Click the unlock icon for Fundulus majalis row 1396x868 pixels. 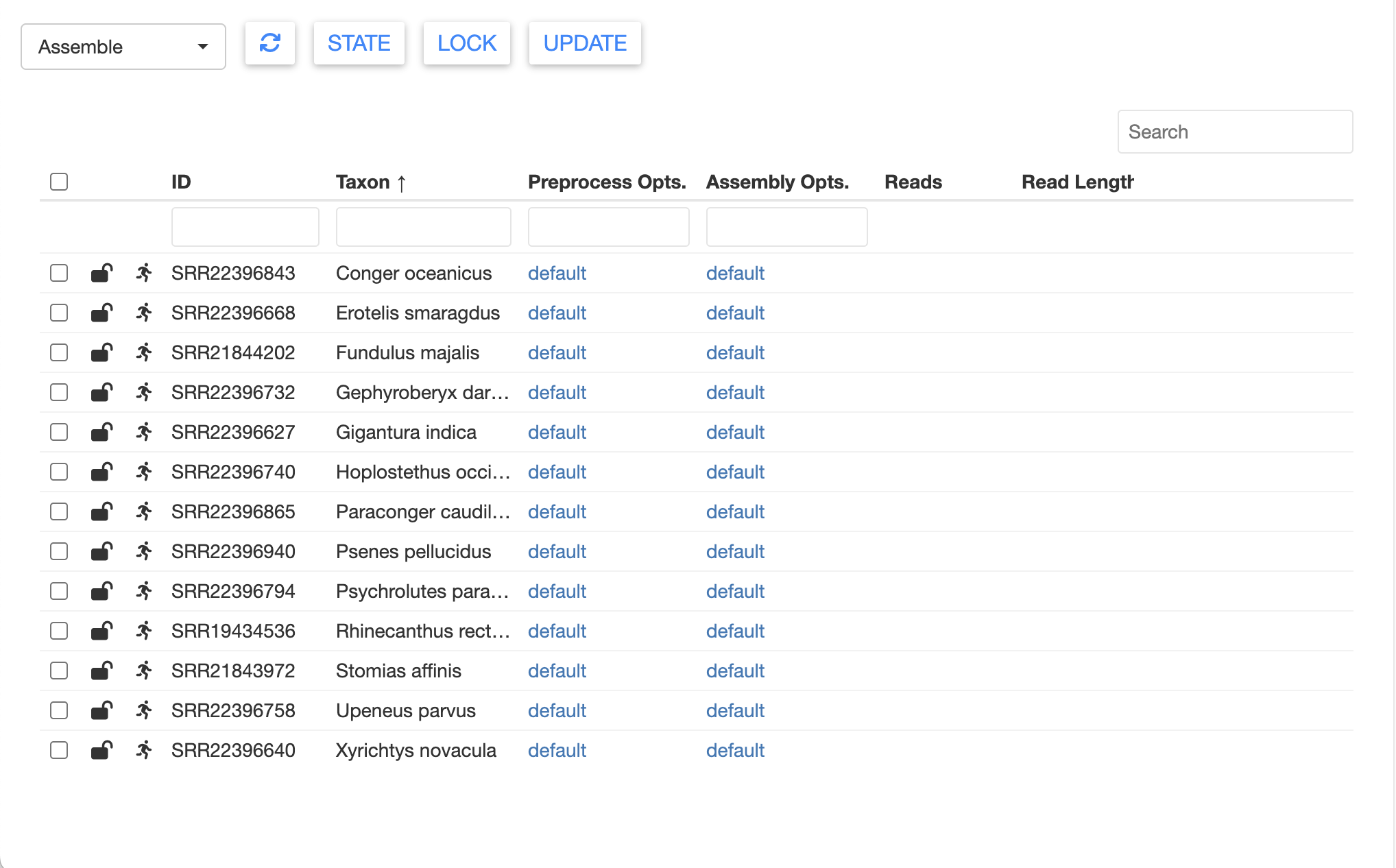tap(101, 352)
